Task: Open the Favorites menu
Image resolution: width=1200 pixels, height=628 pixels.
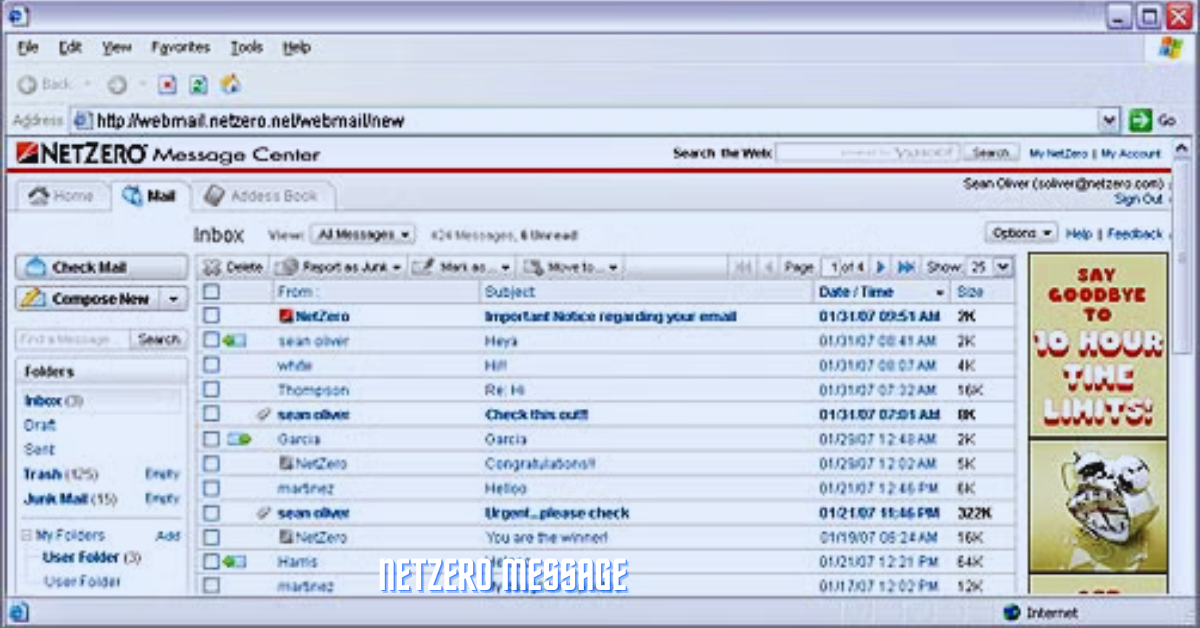Action: pos(180,47)
